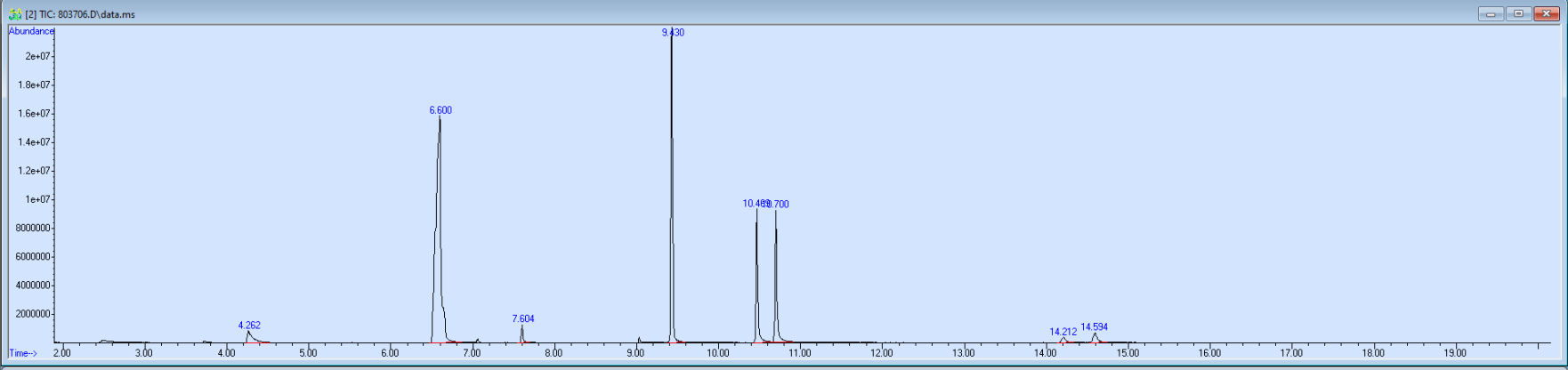Click the 1.6e+07 abundance tick value

34,114
